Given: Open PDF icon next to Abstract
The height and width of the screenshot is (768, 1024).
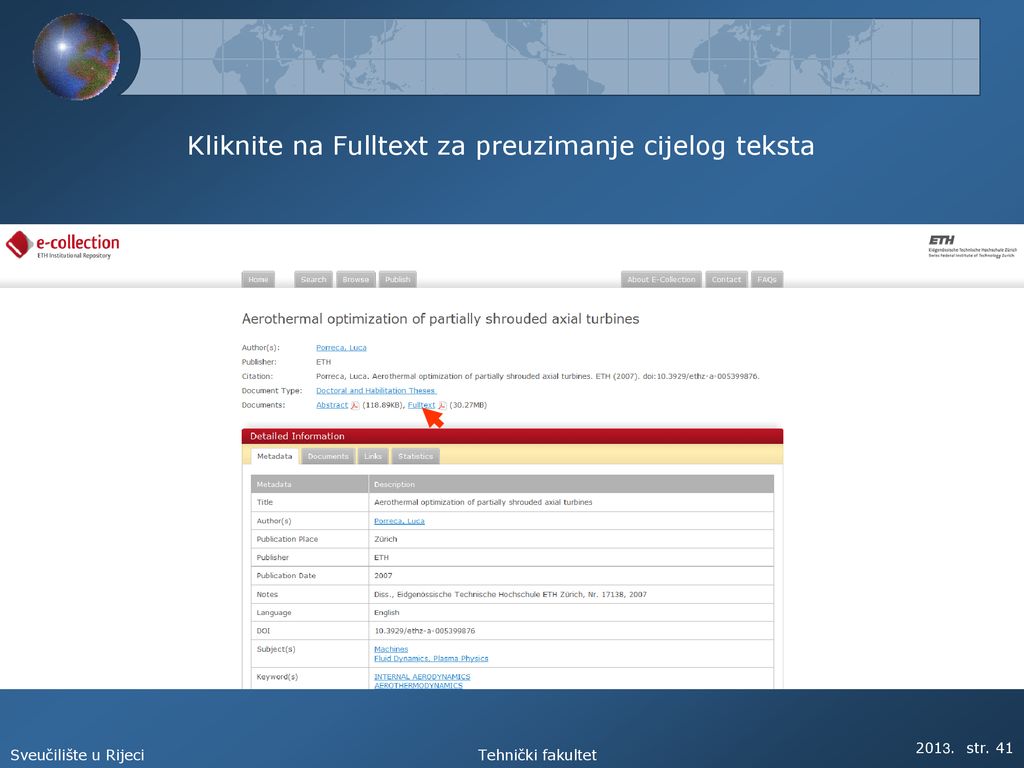Looking at the screenshot, I should (x=355, y=406).
